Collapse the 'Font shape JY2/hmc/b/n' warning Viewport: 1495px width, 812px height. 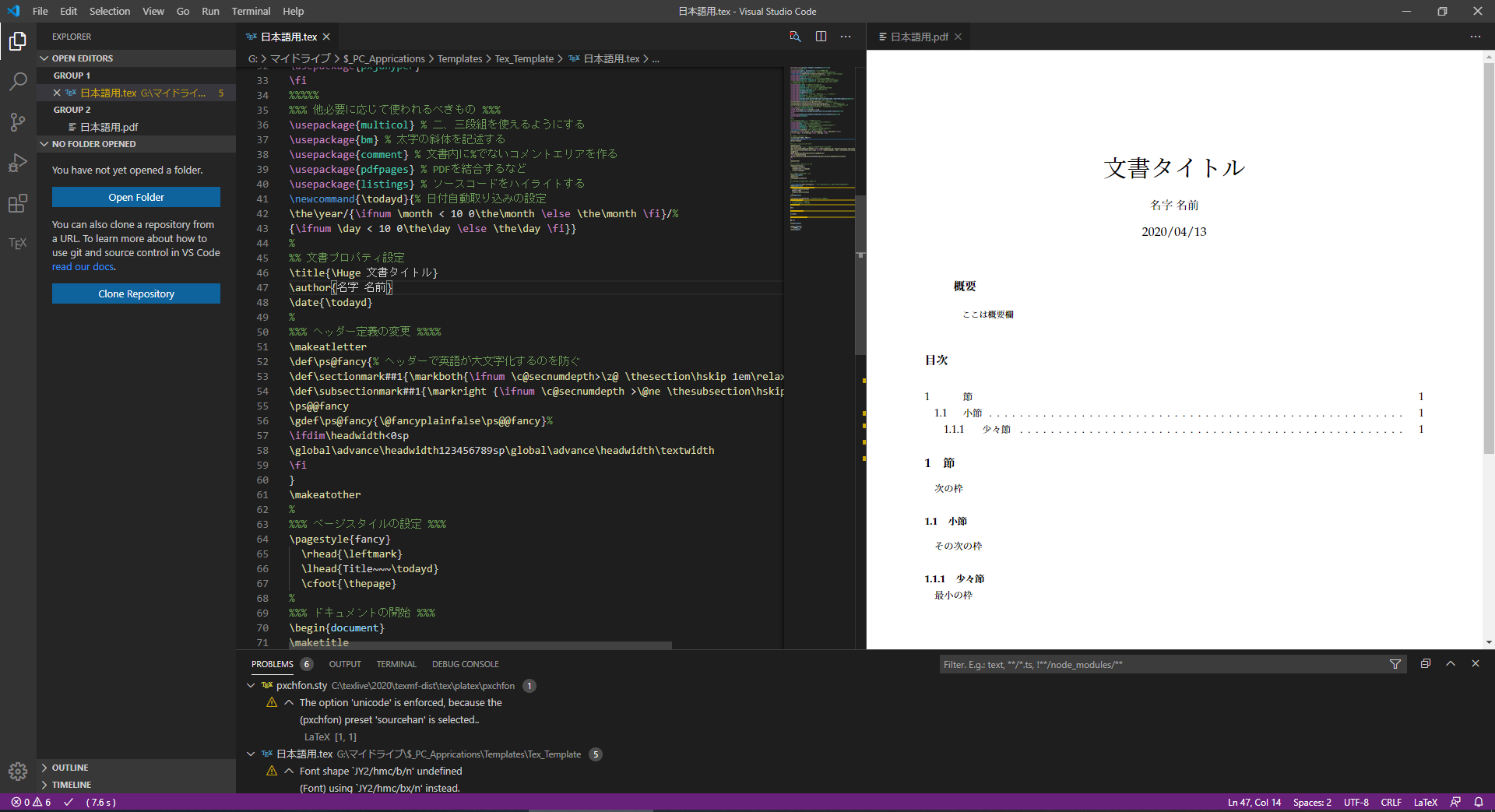tap(289, 771)
